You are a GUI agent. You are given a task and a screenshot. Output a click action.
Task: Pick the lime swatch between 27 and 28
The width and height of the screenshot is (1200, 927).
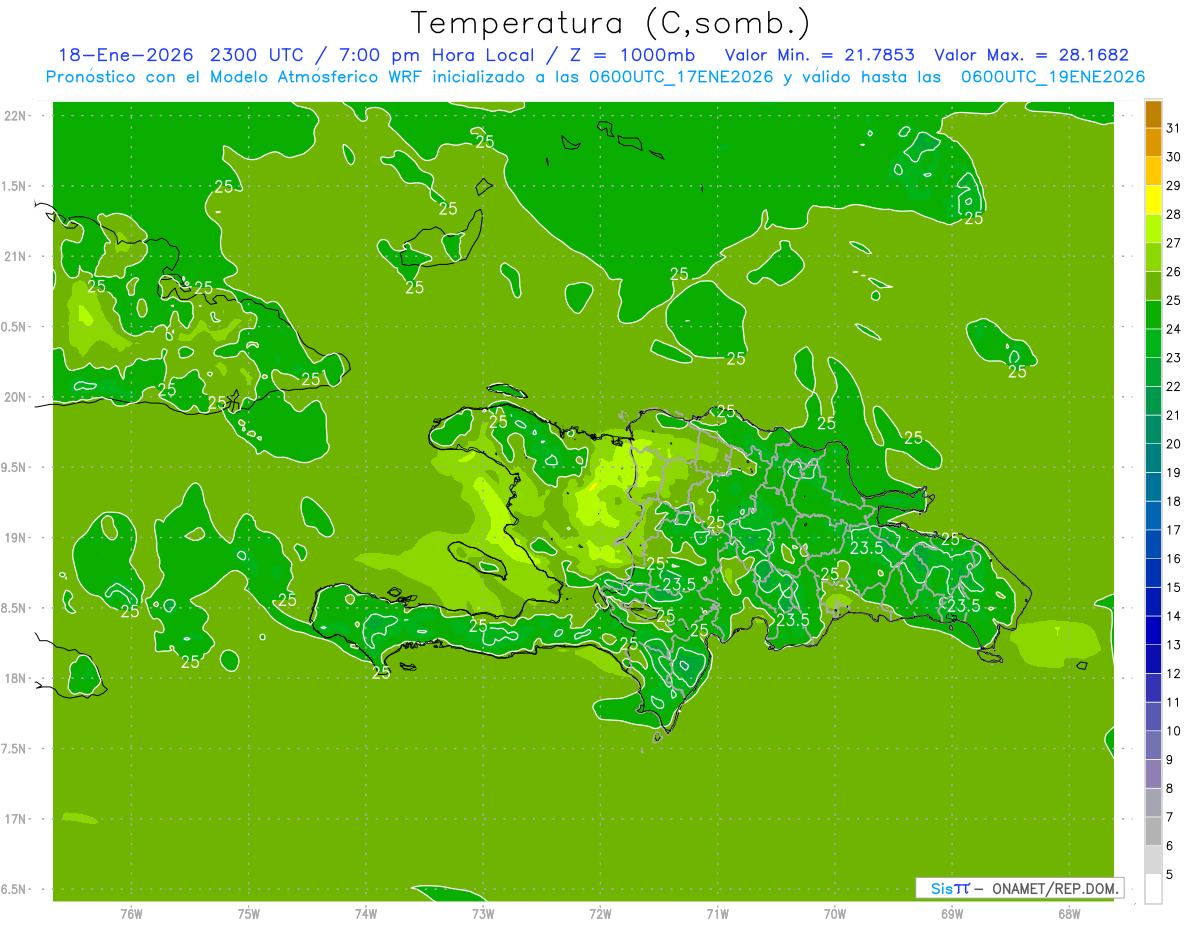[1153, 229]
